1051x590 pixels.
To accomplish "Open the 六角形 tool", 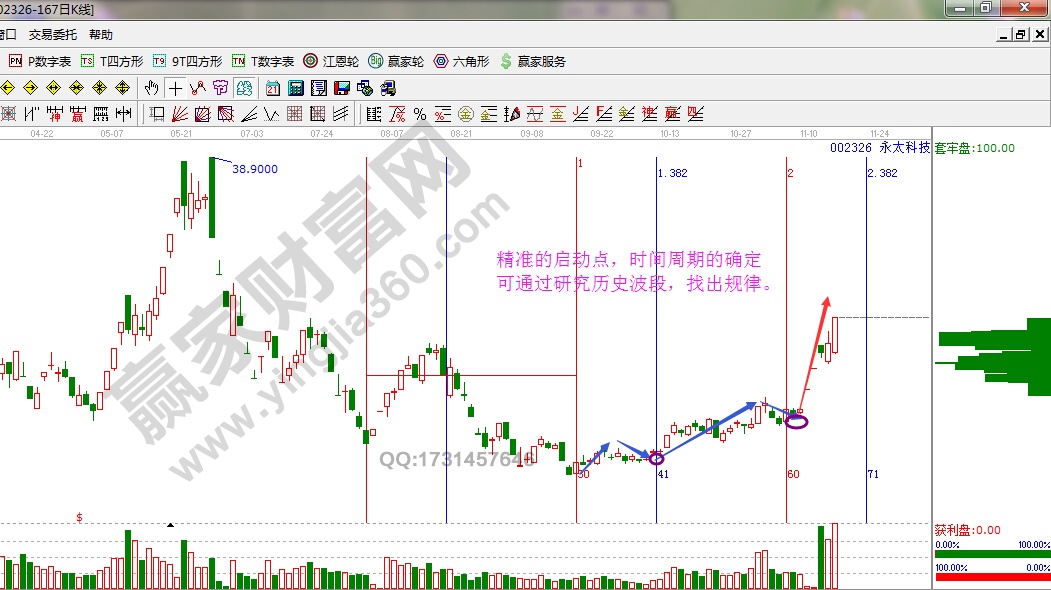I will point(461,61).
